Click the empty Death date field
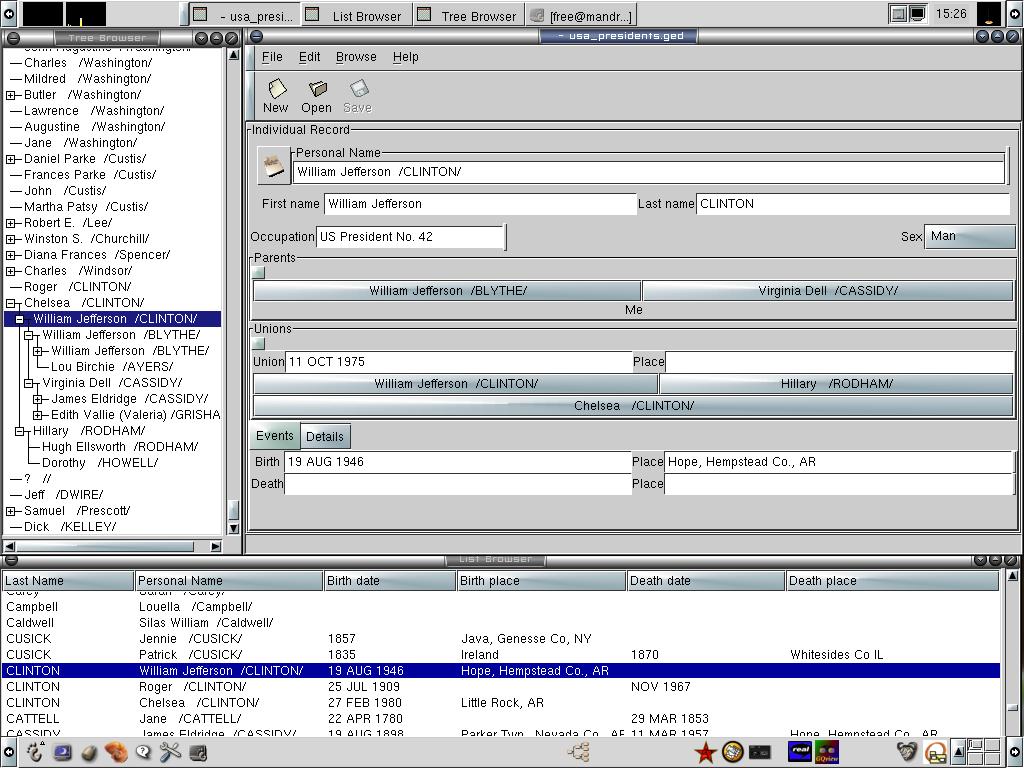This screenshot has height=768, width=1024. (x=458, y=484)
